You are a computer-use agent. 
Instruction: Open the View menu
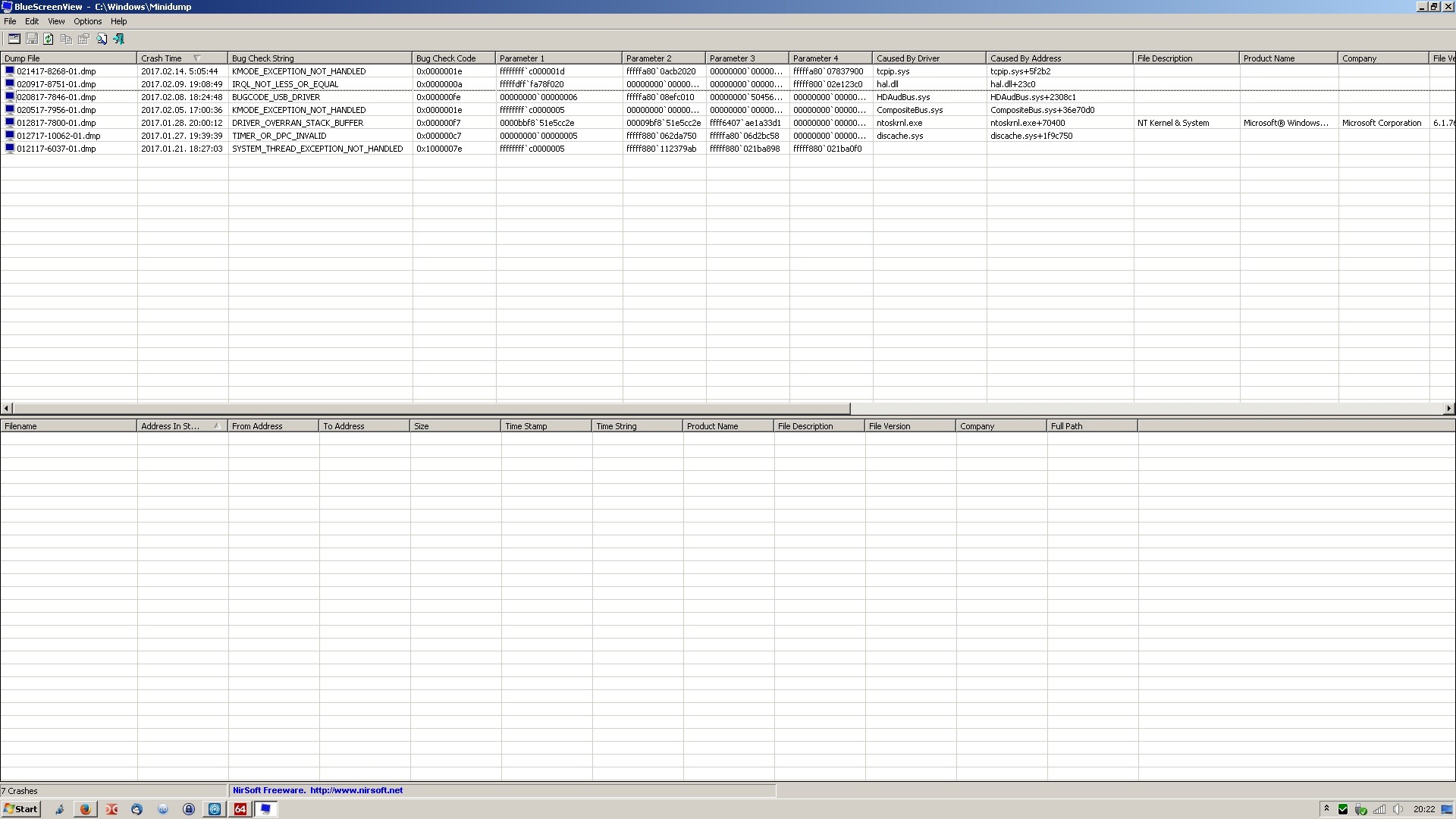56,21
